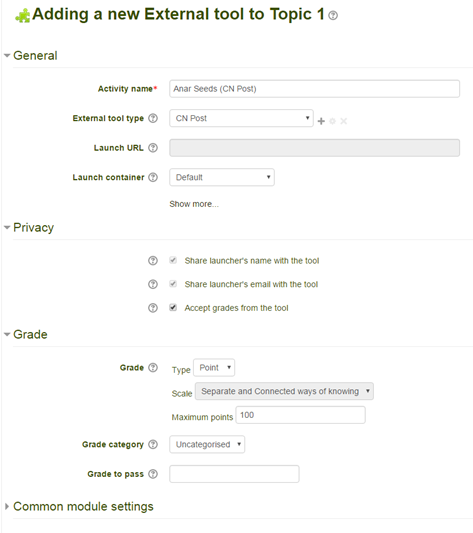The height and width of the screenshot is (533, 473).
Task: Click the Maximum points input field
Action: click(x=301, y=415)
